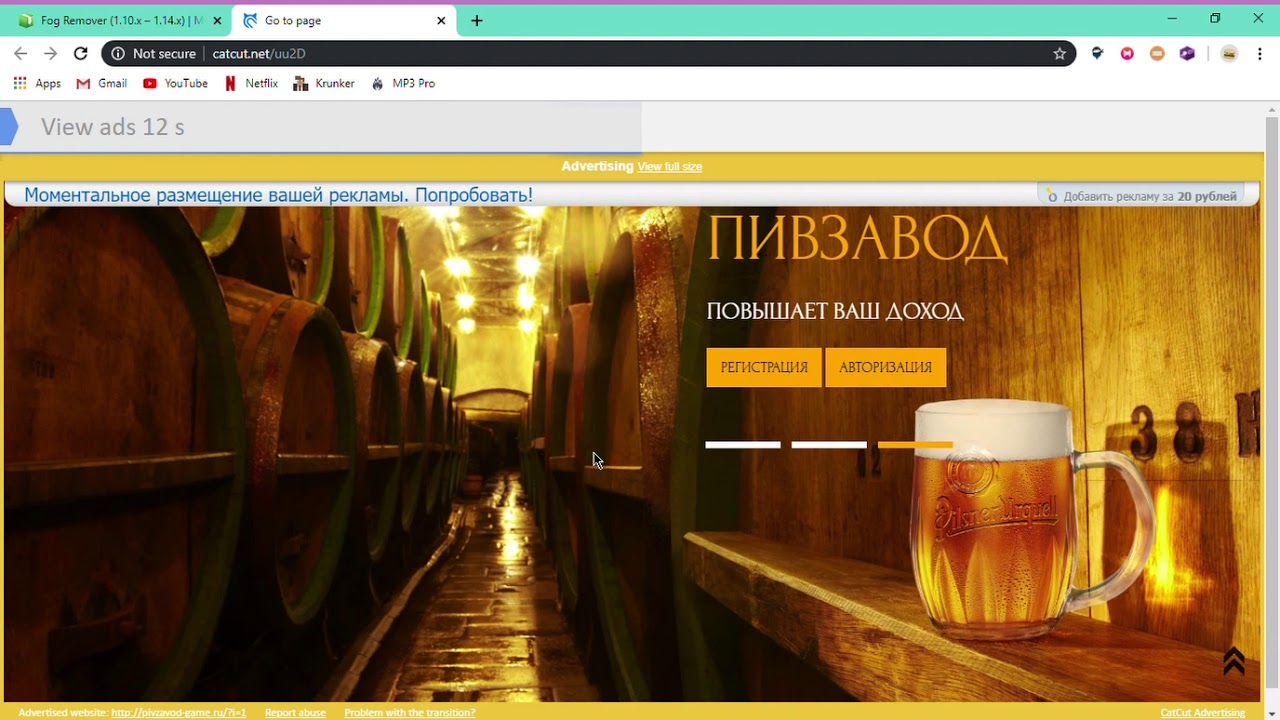Click the browser back arrow
The height and width of the screenshot is (720, 1280).
tap(21, 54)
